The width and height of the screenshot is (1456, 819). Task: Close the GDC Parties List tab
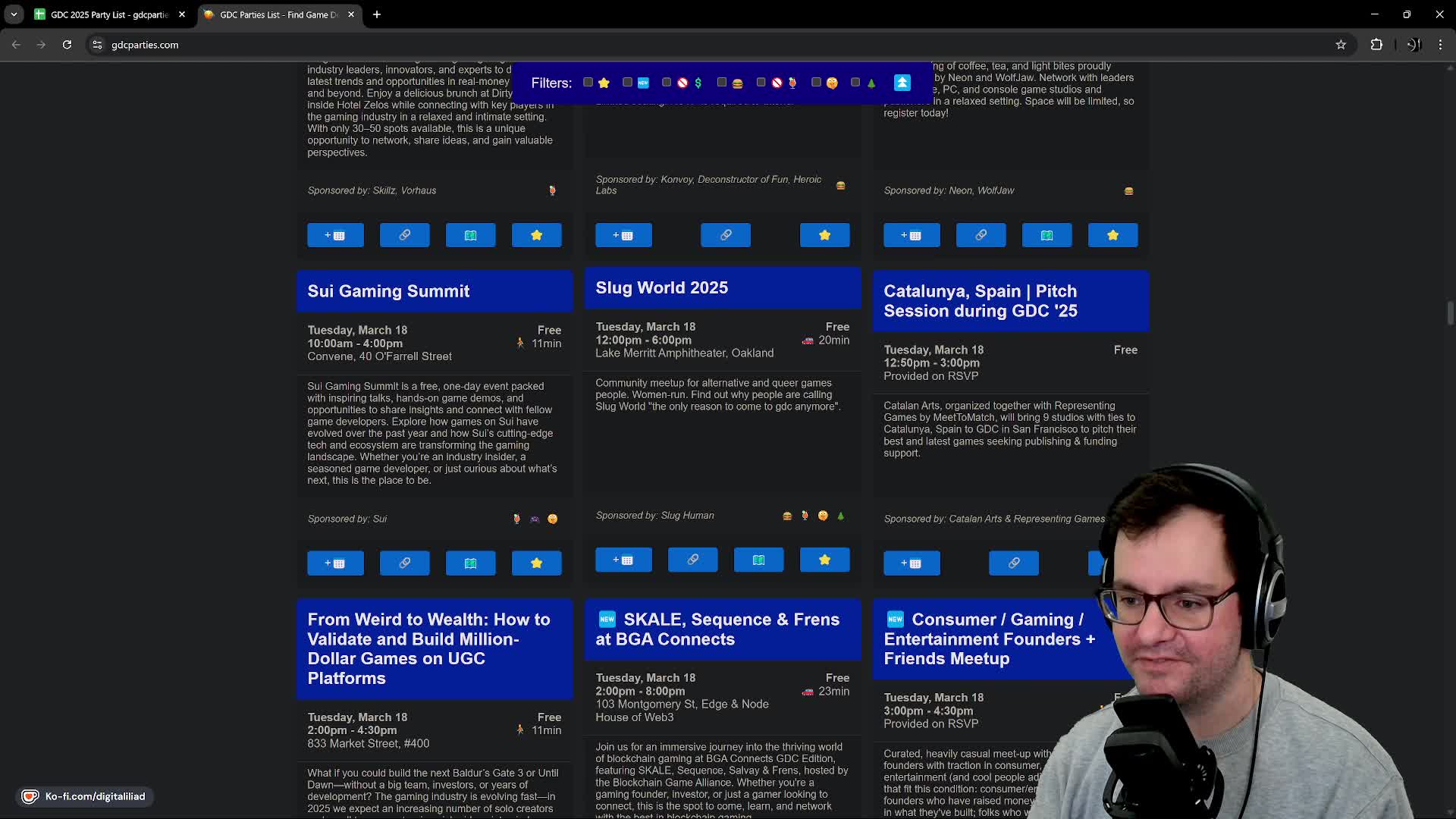351,14
